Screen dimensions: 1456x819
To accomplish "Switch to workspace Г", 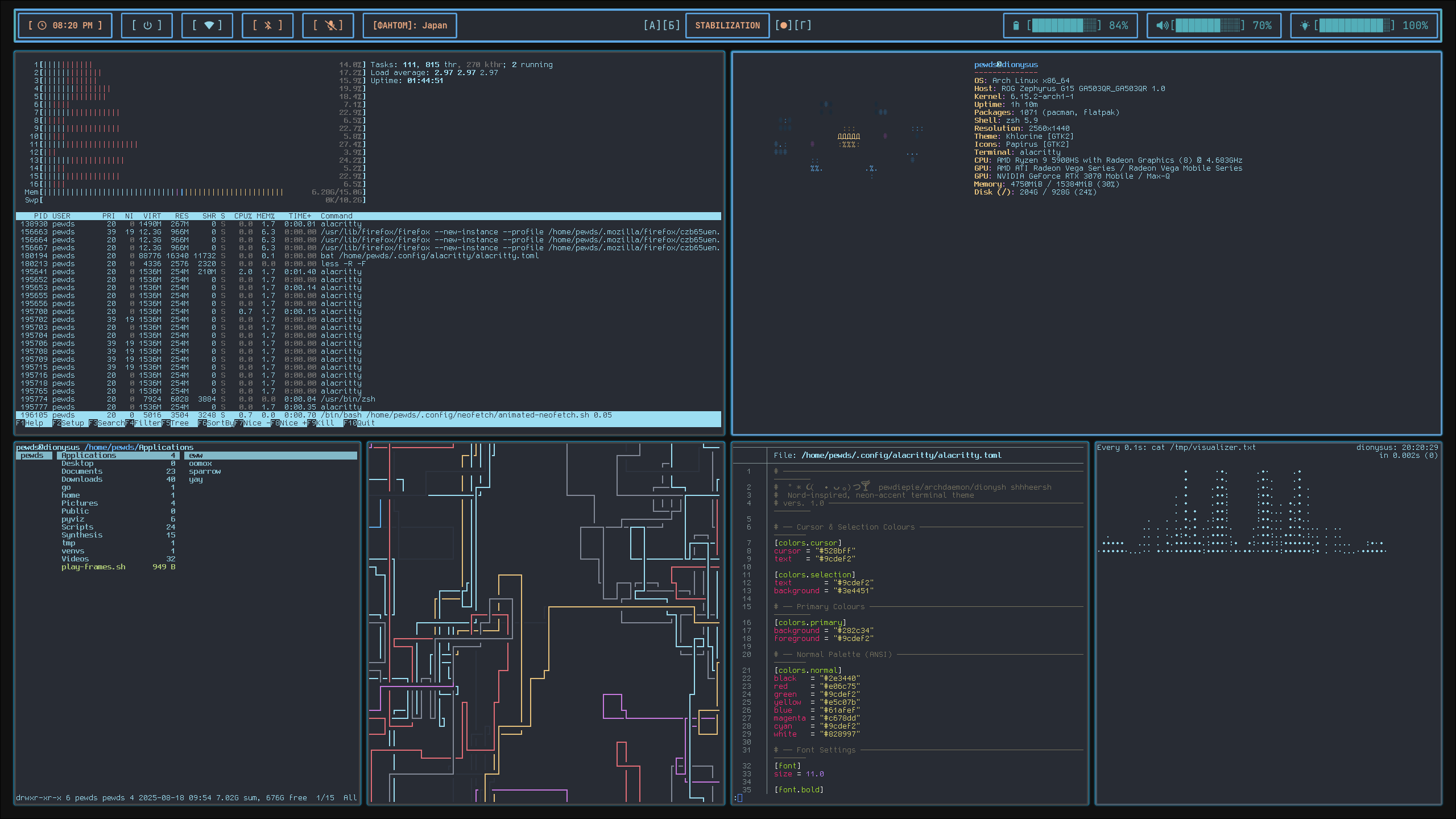I will [803, 25].
